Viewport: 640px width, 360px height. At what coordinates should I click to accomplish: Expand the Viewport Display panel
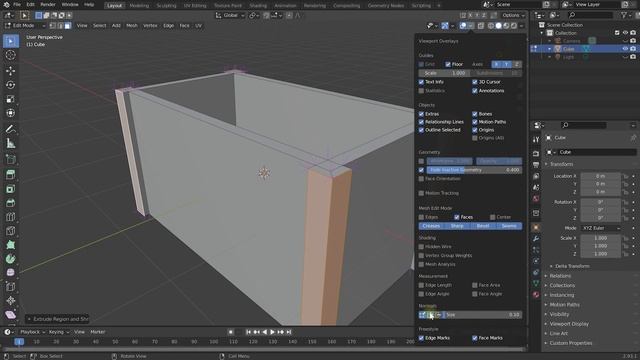[569, 324]
